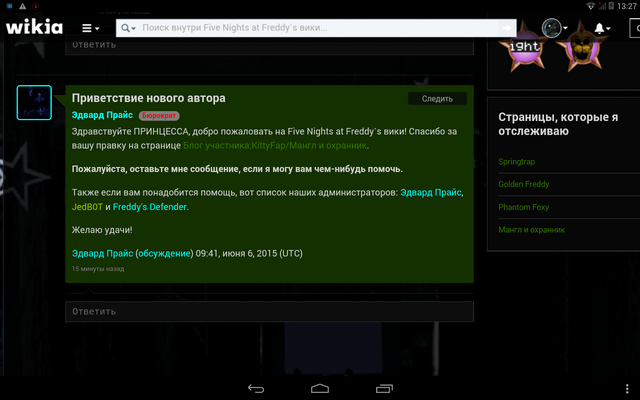Image resolution: width=640 pixels, height=400 pixels.
Task: Open the Golden Freddy followed page
Action: (524, 184)
